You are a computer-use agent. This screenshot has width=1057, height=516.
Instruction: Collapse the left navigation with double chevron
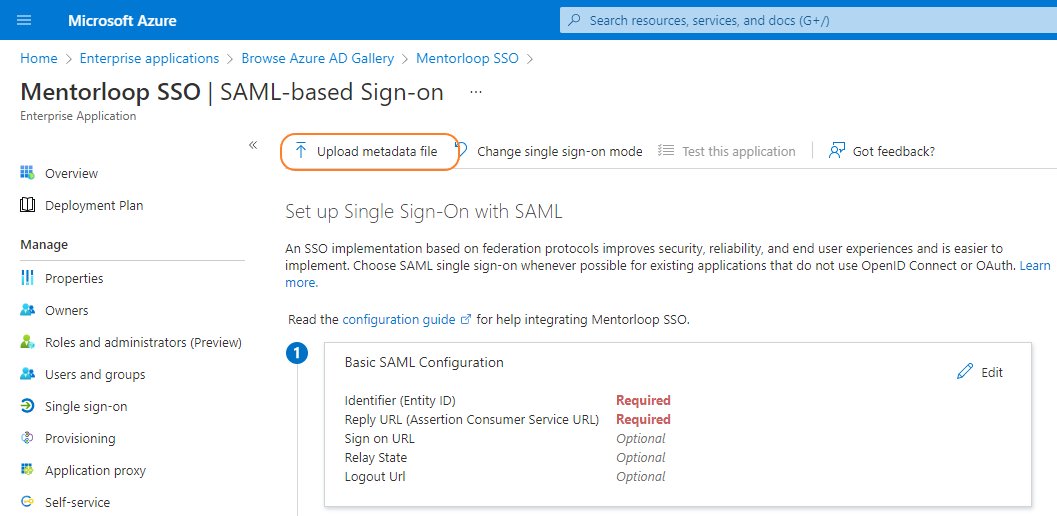coord(253,145)
